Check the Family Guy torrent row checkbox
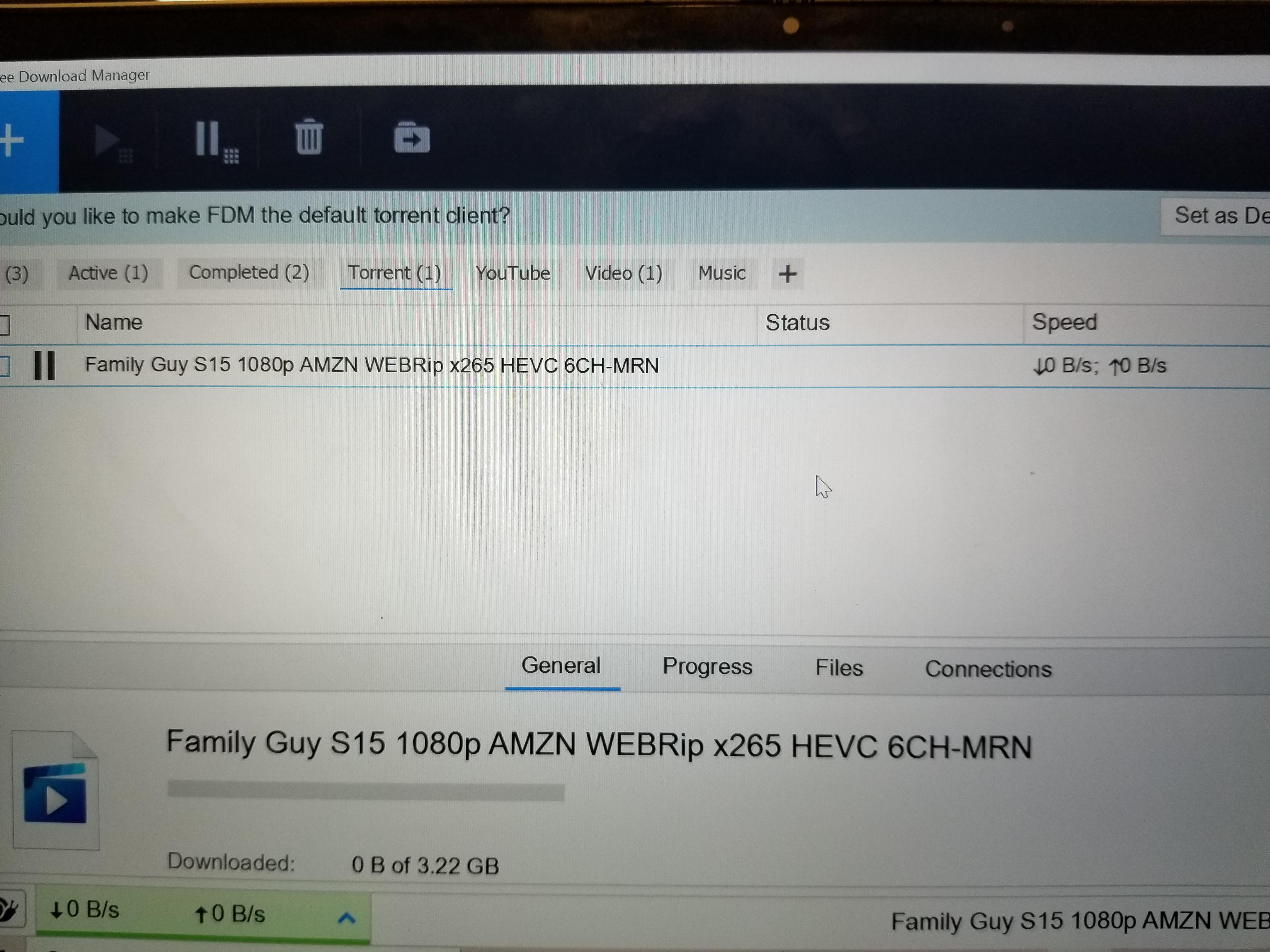Viewport: 1270px width, 952px height. pos(4,366)
